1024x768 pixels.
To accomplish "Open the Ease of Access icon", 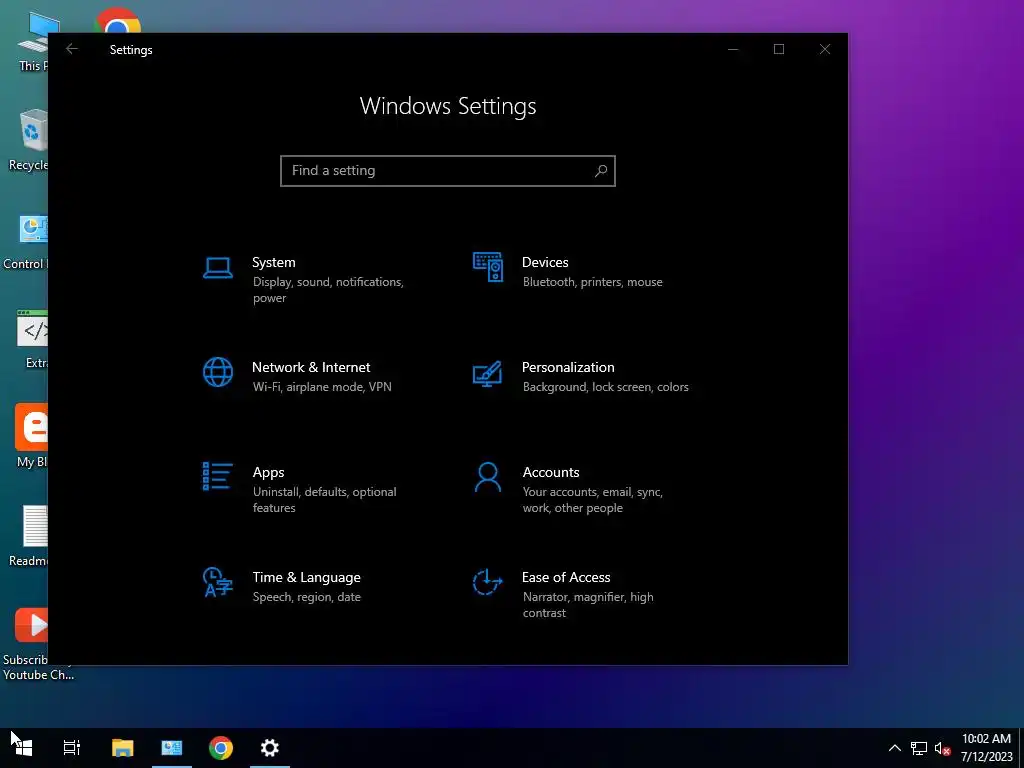I will tap(487, 582).
